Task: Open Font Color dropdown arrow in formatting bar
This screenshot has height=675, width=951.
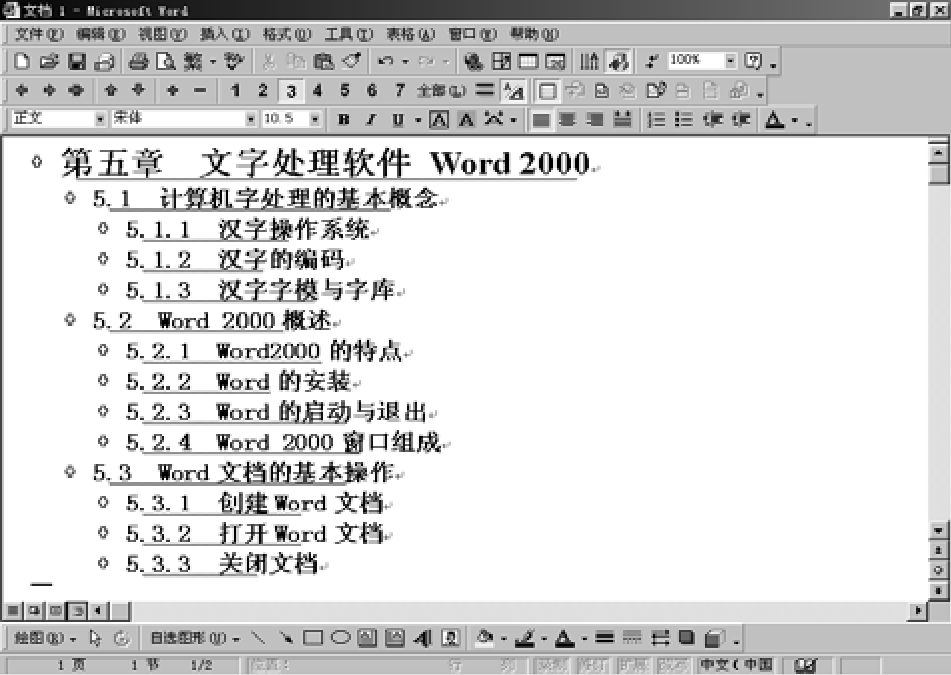Action: pos(795,119)
